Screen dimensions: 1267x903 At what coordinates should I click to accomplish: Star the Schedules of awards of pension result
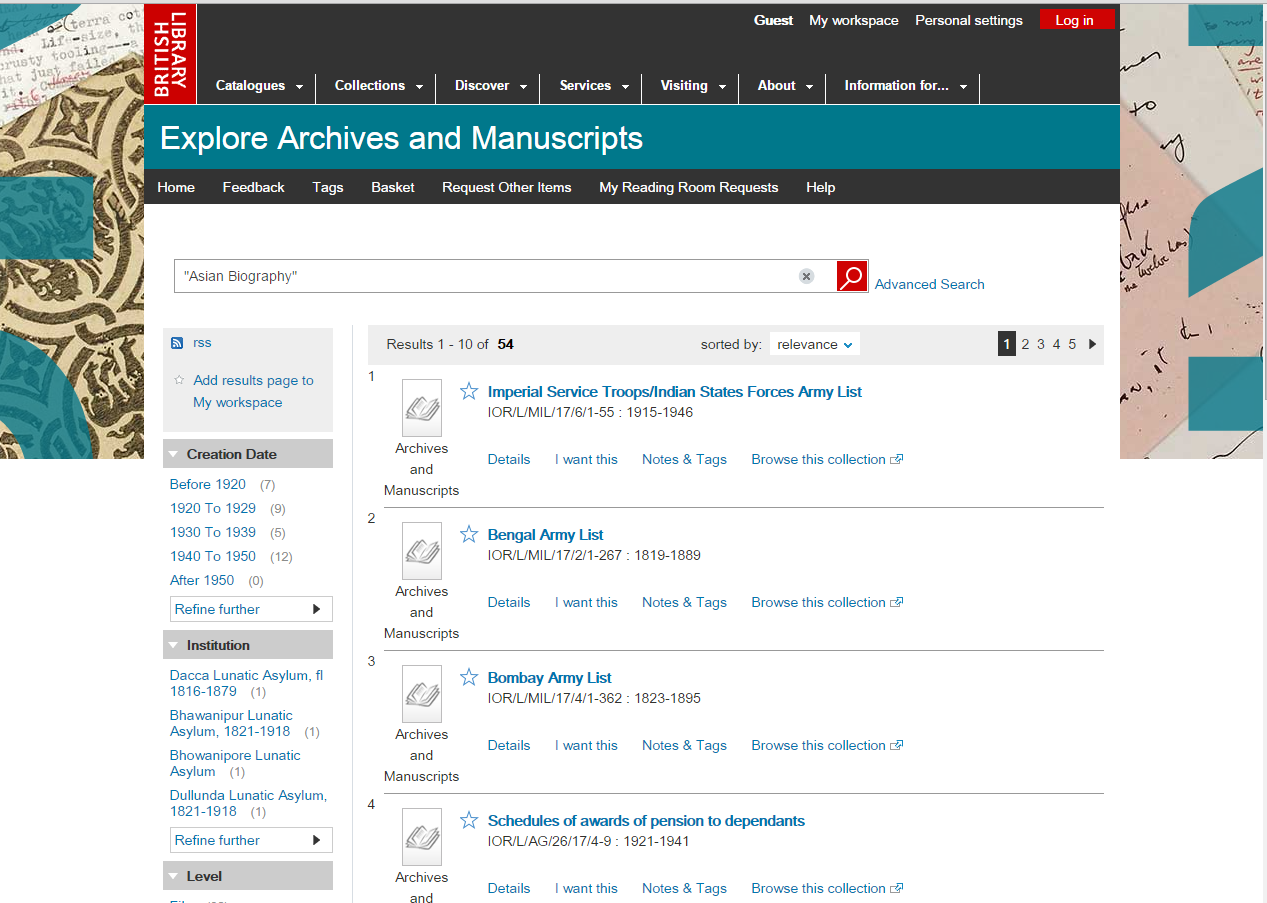[469, 820]
